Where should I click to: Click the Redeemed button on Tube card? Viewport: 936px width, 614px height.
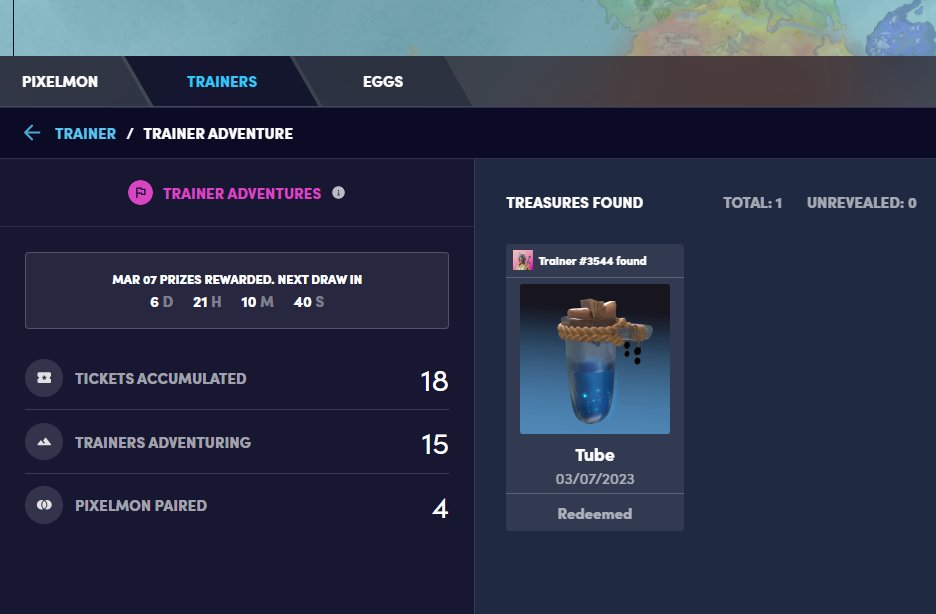coord(595,513)
